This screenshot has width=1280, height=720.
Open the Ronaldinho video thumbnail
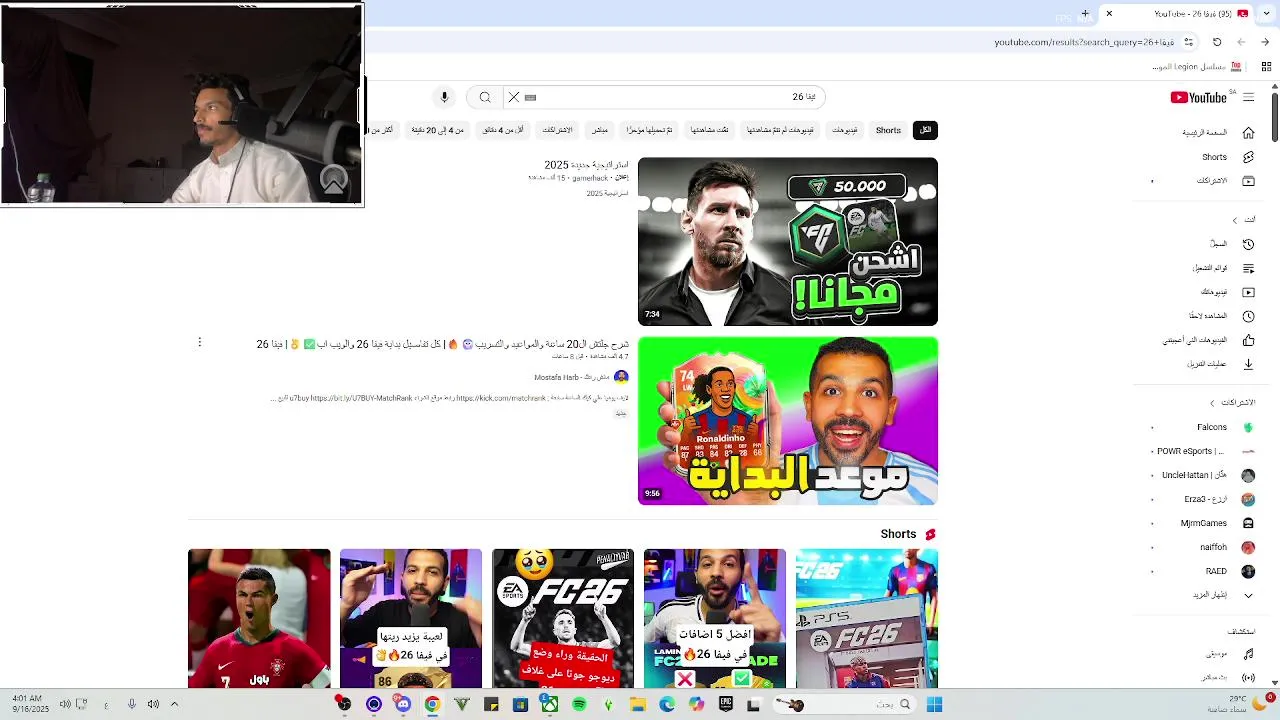(788, 421)
